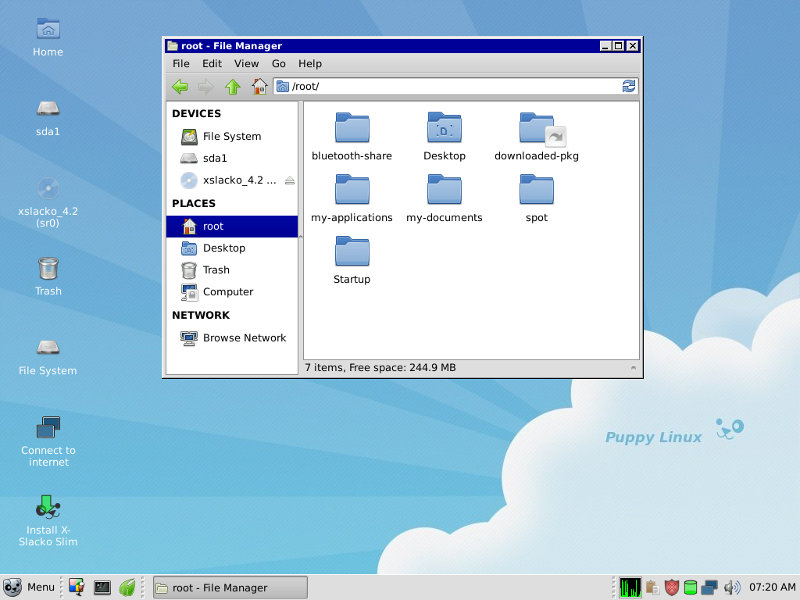This screenshot has width=800, height=600.
Task: Open the Desktop folder in file pane
Action: coord(444,137)
